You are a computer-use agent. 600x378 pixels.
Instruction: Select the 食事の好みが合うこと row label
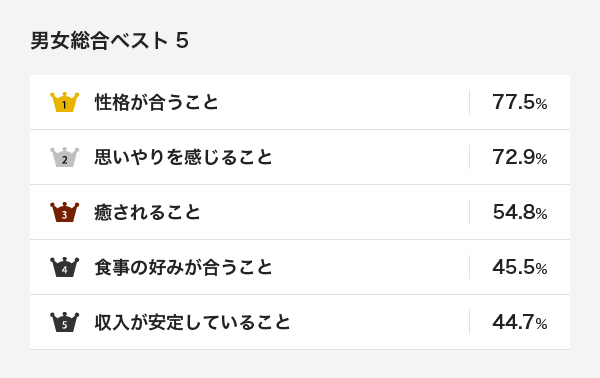coord(183,267)
